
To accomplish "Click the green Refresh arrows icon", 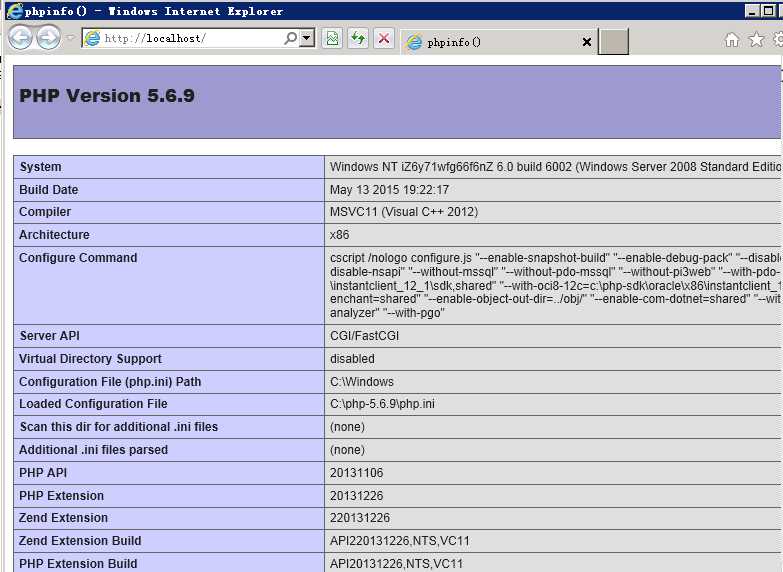I will [x=358, y=38].
